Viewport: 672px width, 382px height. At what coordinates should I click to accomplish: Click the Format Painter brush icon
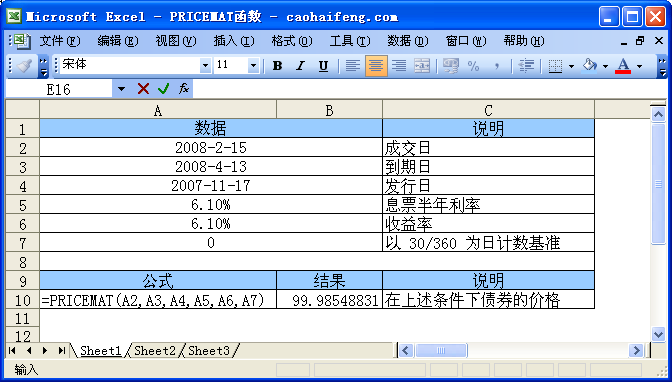pos(24,66)
